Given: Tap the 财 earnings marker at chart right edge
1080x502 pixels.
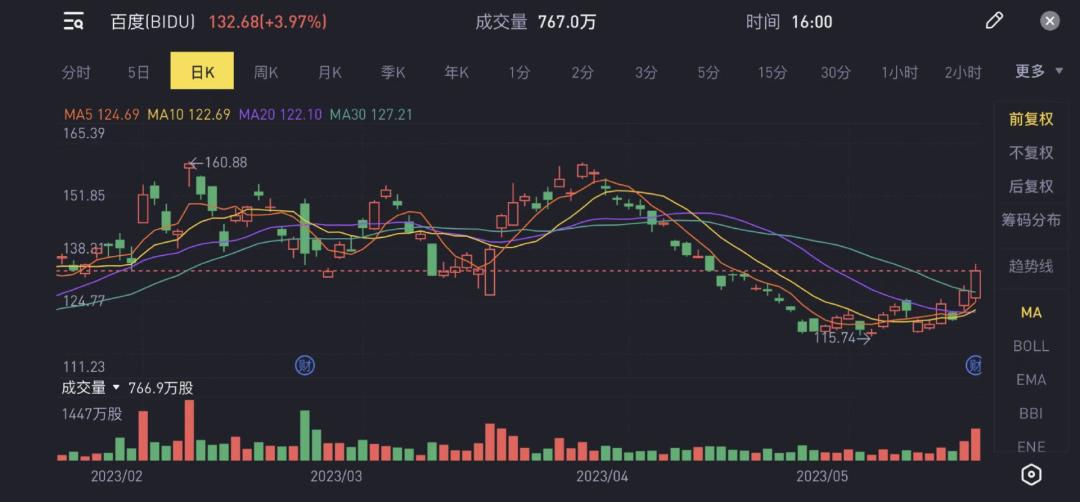Looking at the screenshot, I should click(973, 365).
